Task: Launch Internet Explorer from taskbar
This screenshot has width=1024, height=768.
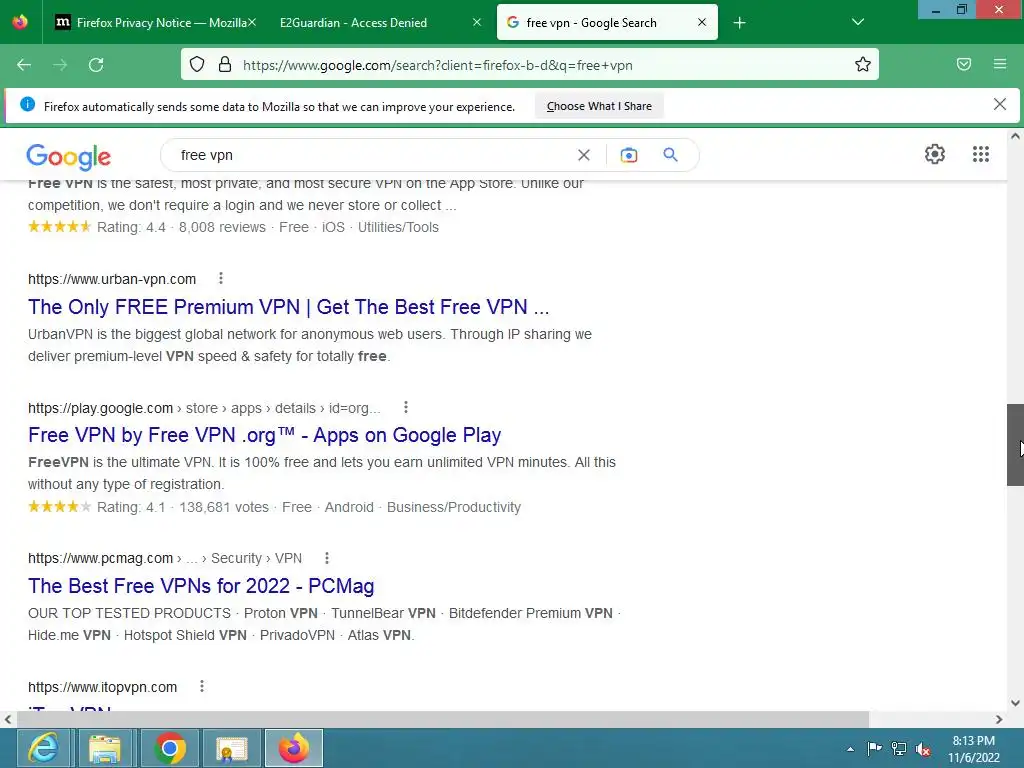Action: point(44,748)
